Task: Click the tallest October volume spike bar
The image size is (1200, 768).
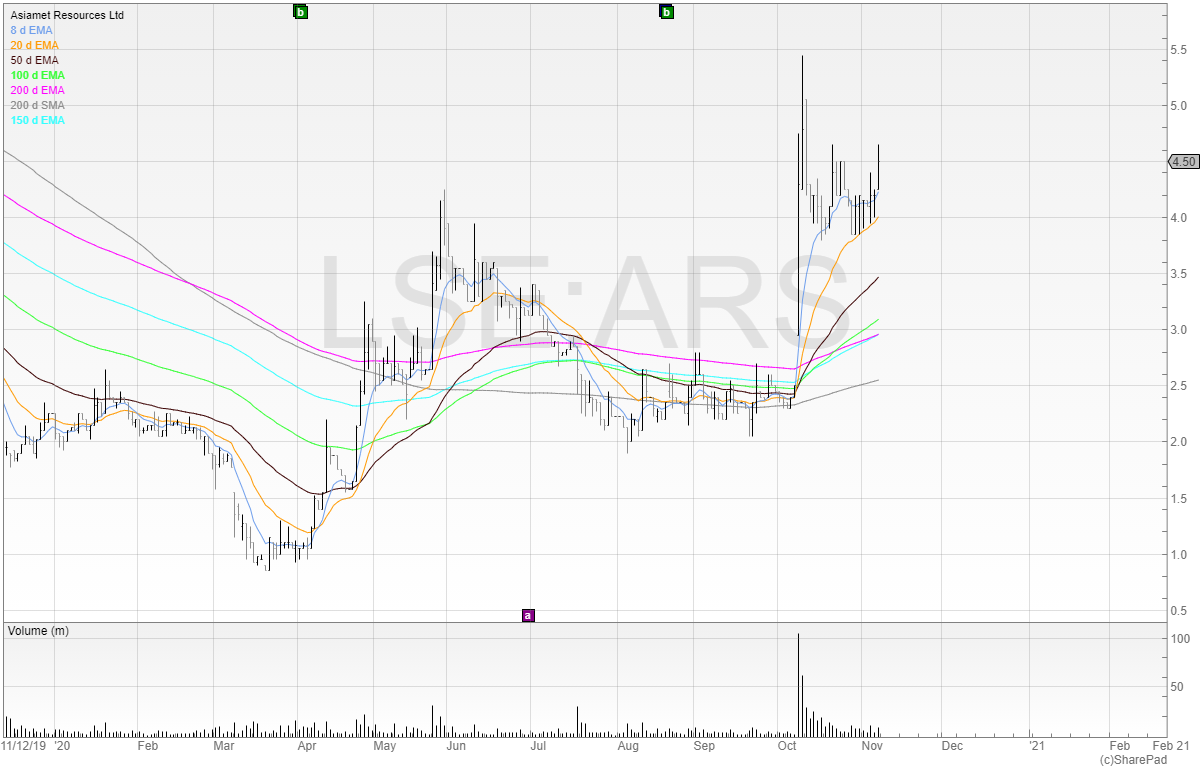Action: [798, 685]
